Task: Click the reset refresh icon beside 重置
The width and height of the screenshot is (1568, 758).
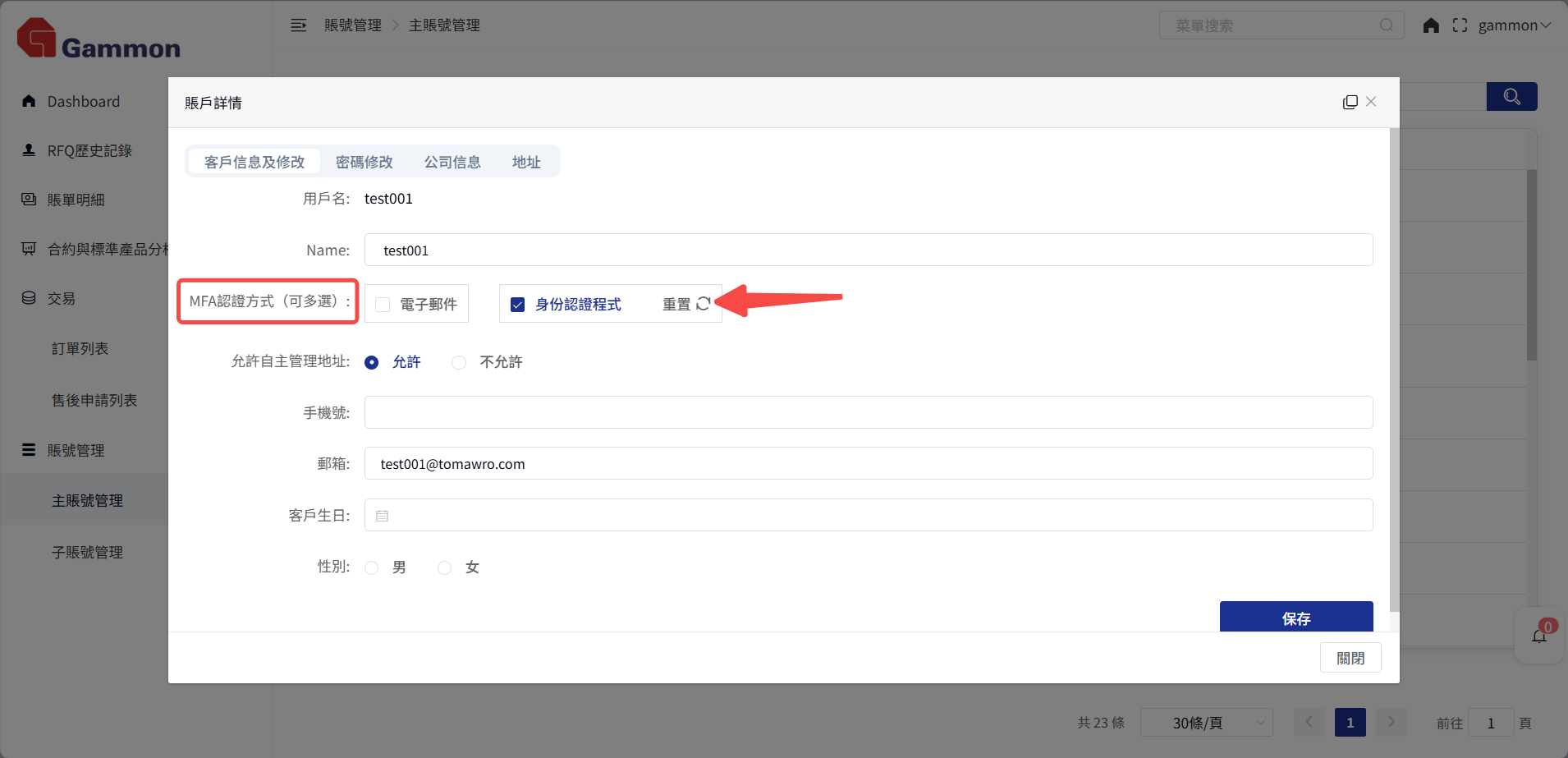Action: pyautogui.click(x=703, y=304)
